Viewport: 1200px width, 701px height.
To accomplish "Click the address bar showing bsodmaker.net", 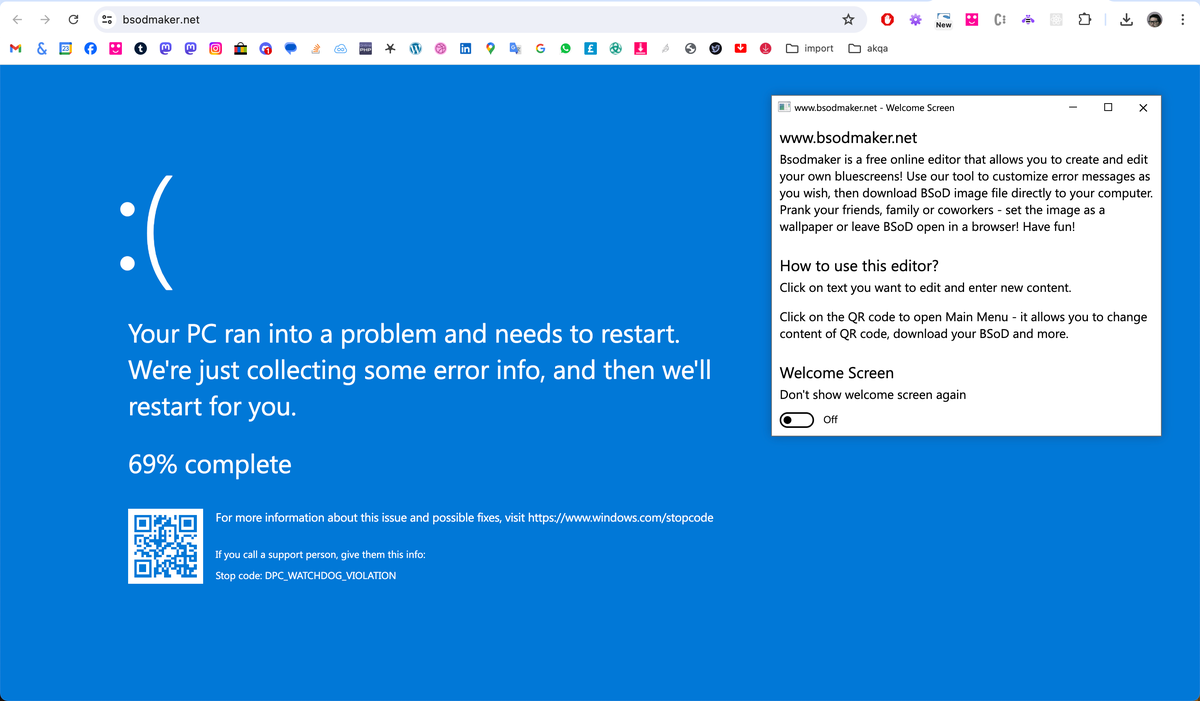I will [x=450, y=19].
